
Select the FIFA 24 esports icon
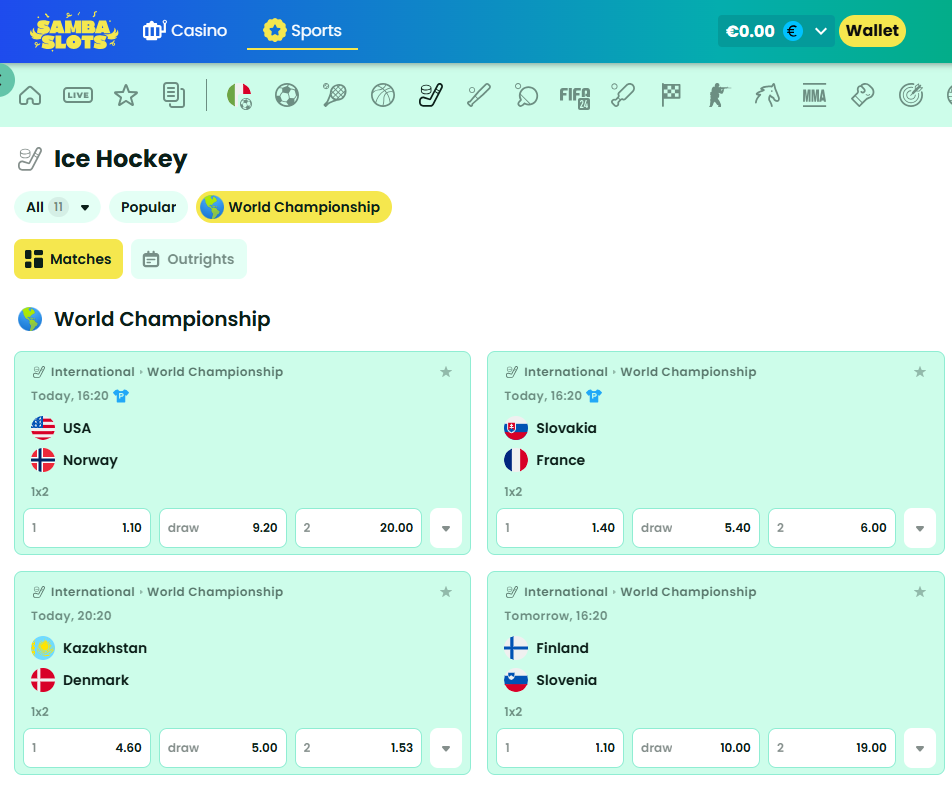[574, 97]
